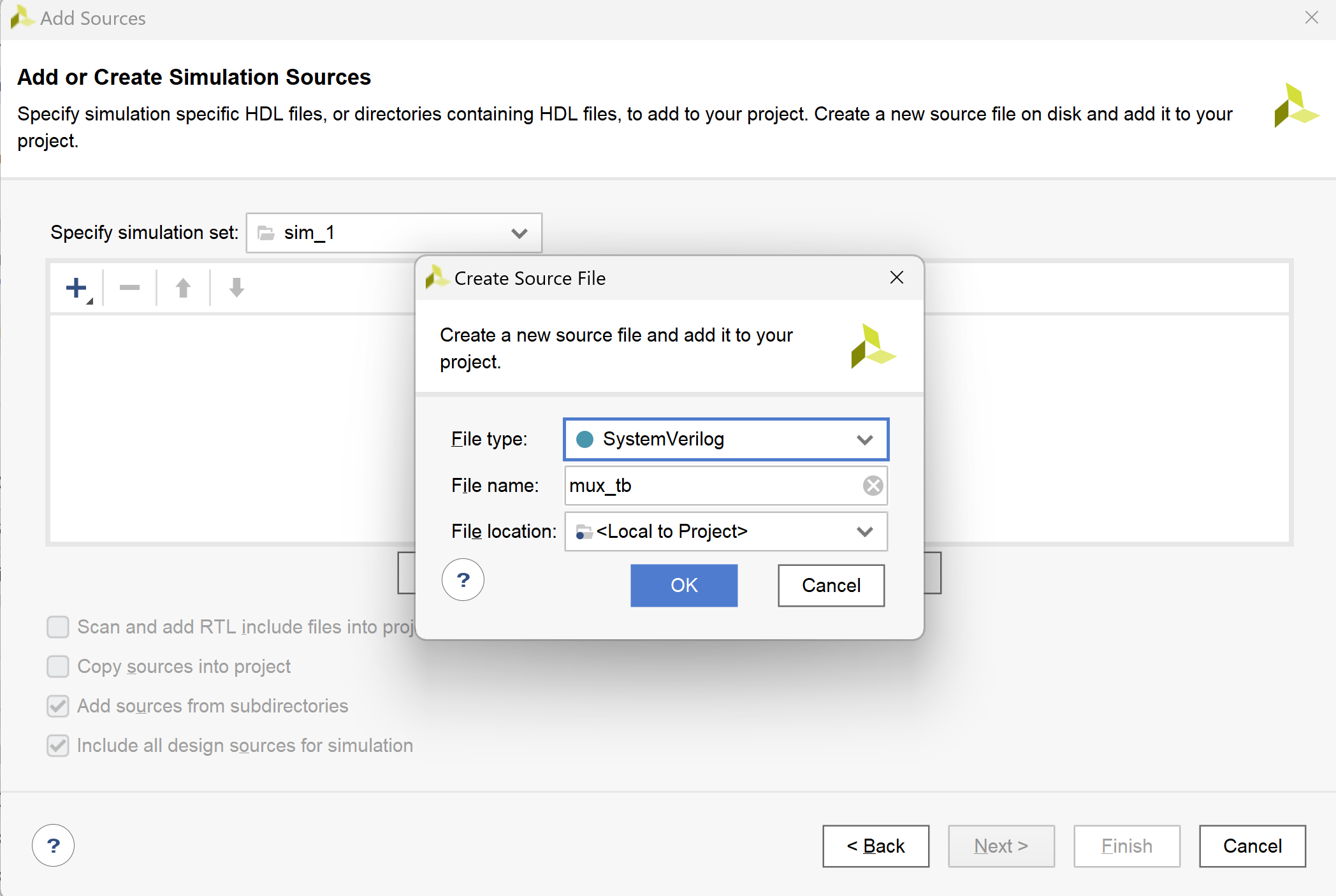Clear the File name field with X icon

coord(873,486)
